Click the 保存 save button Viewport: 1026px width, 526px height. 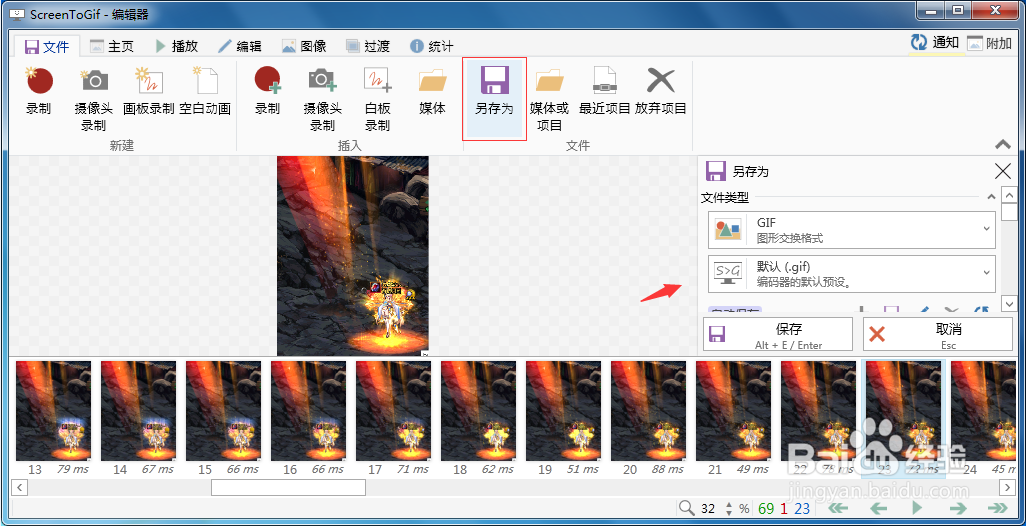tap(778, 334)
